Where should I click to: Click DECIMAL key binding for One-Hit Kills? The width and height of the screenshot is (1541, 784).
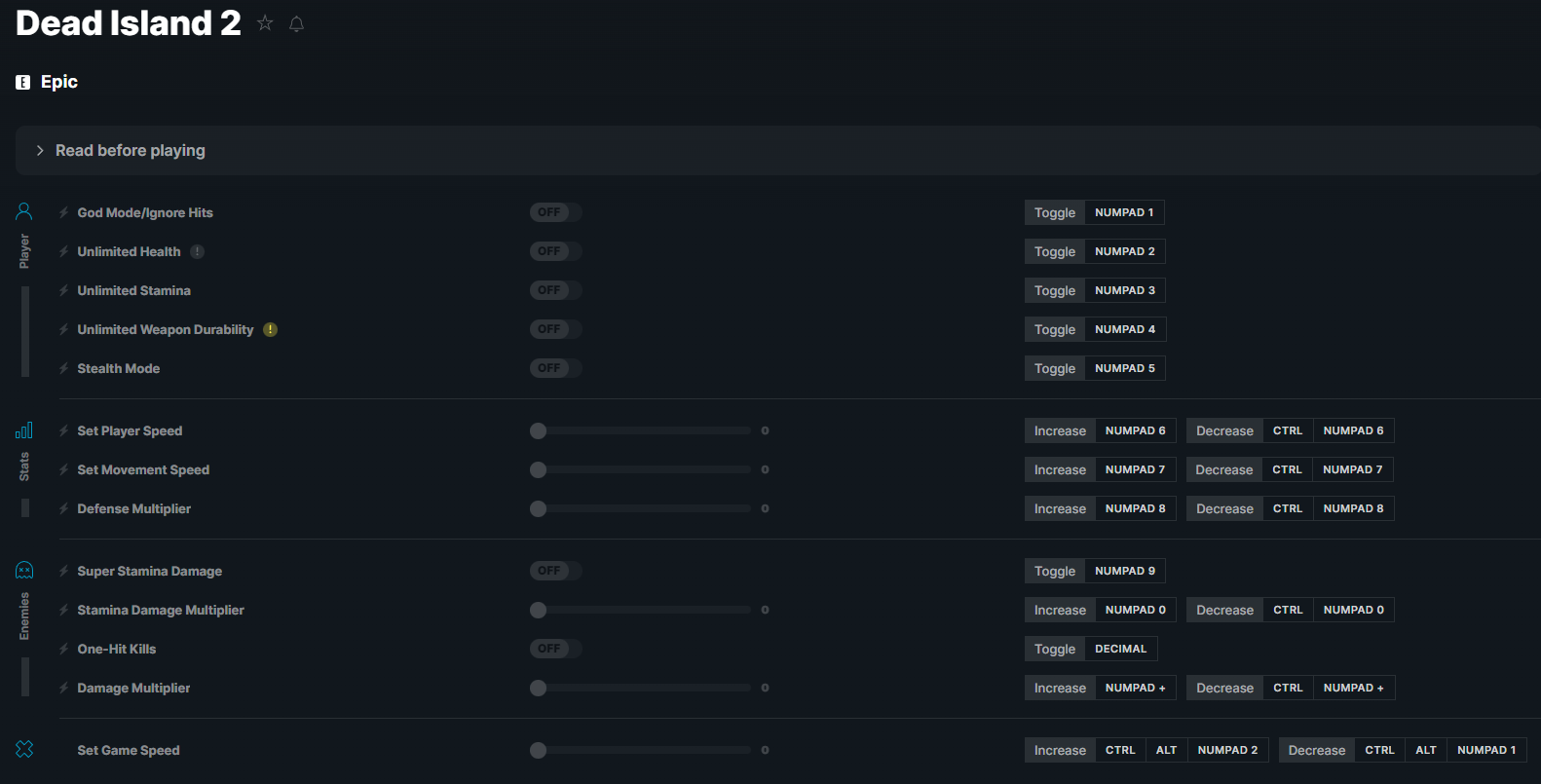tap(1121, 649)
